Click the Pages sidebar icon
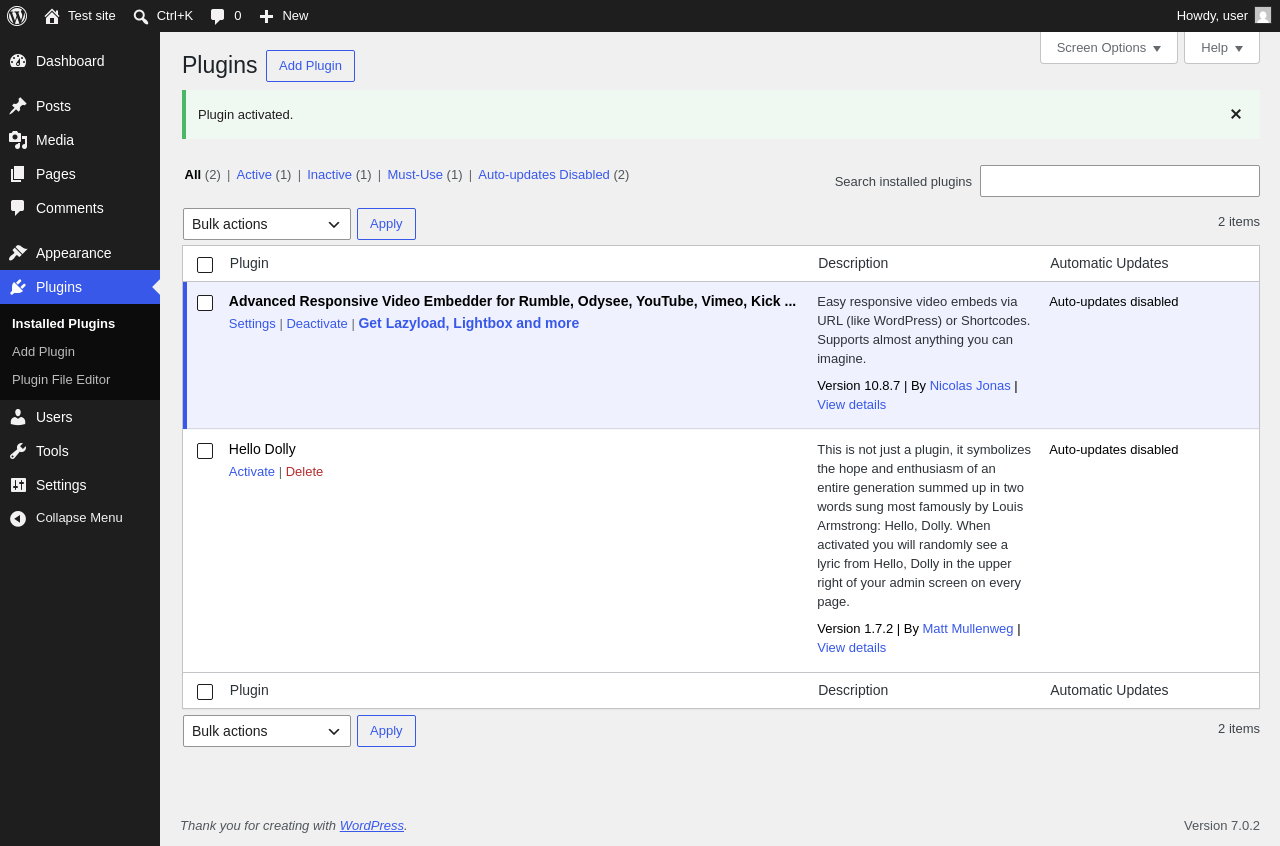 coord(18,174)
